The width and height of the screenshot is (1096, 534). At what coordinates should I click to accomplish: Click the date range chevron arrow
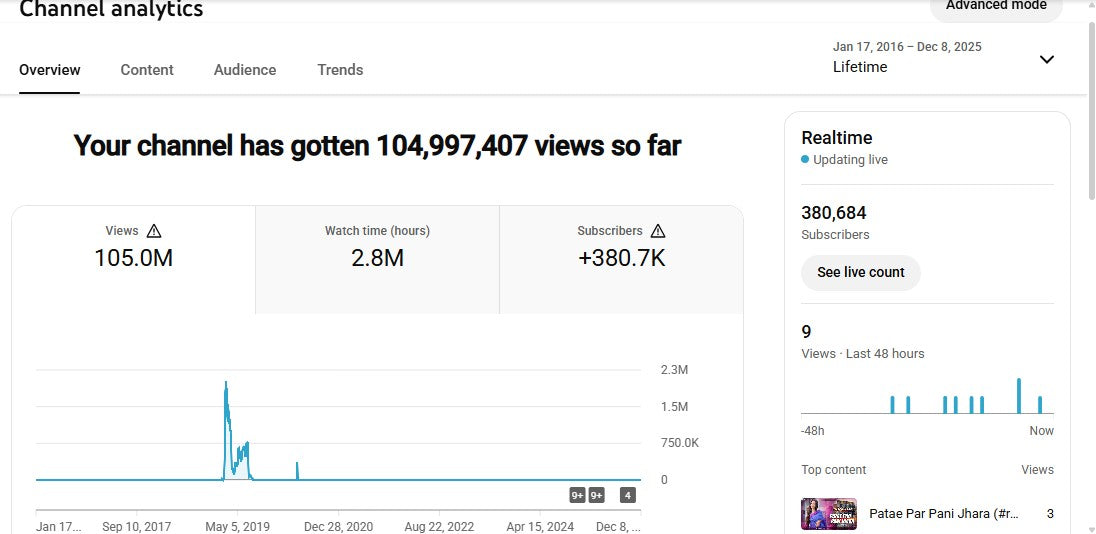(1046, 59)
